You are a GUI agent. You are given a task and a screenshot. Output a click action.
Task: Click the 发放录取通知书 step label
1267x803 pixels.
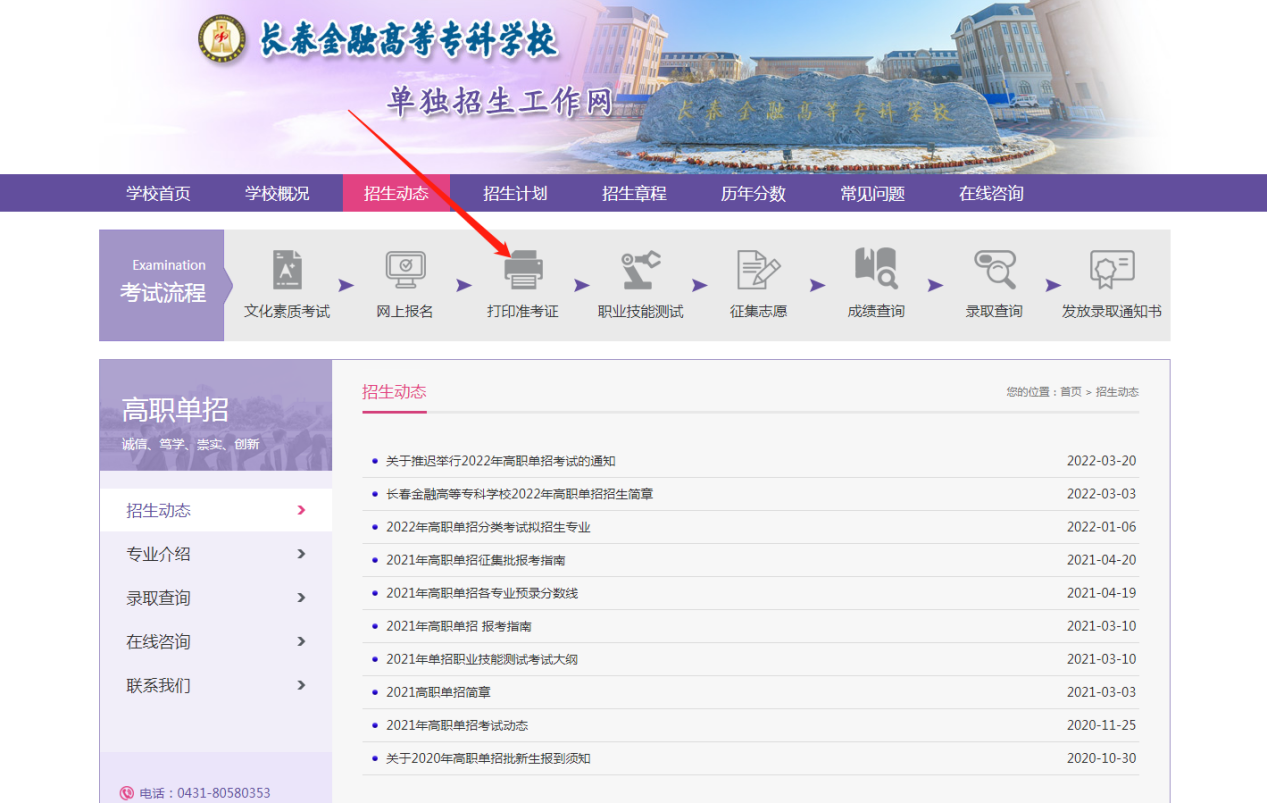(1112, 311)
